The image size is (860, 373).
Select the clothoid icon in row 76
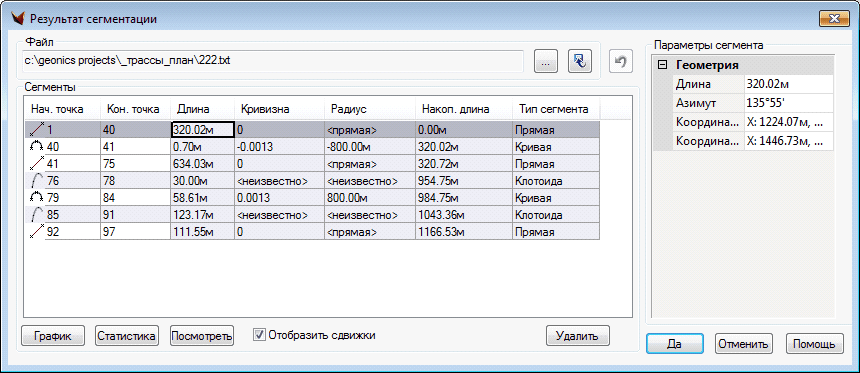pos(36,180)
